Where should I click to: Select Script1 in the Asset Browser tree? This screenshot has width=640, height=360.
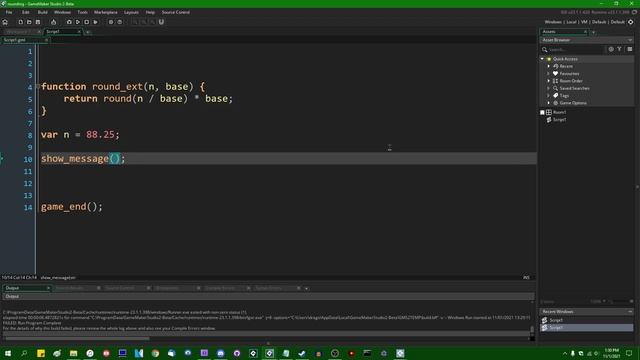[x=559, y=120]
